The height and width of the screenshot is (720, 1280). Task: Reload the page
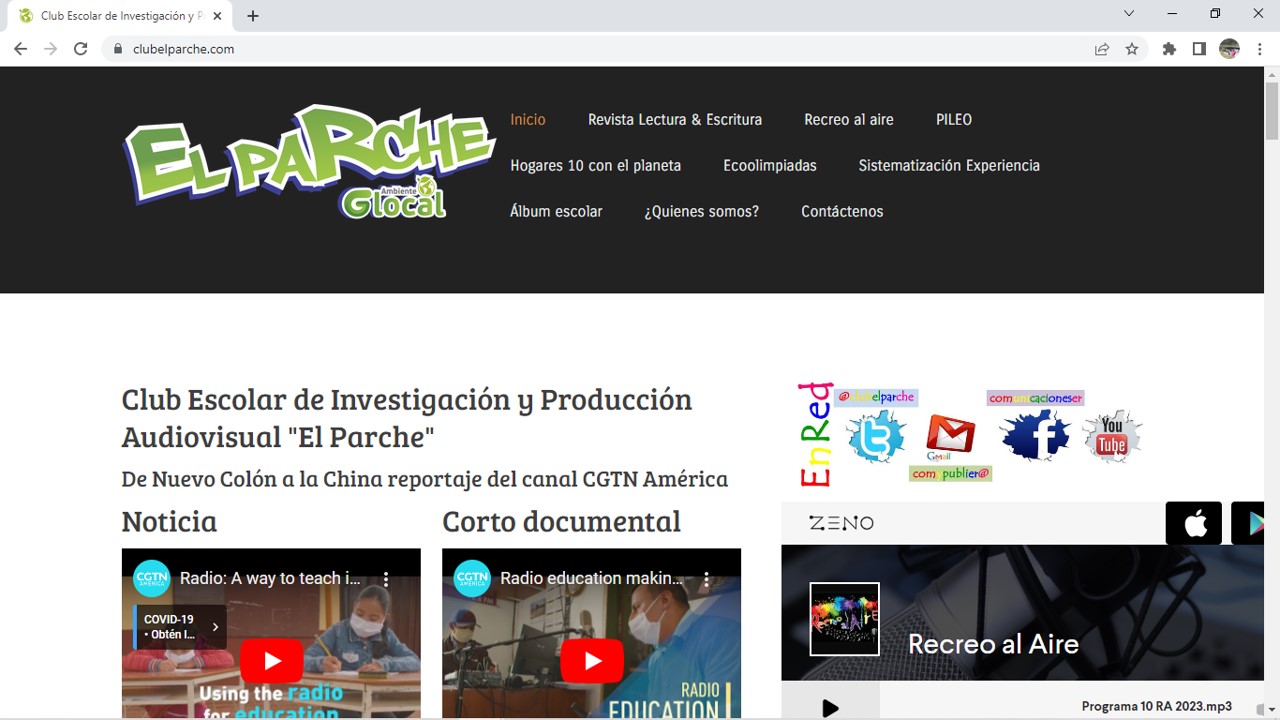81,49
